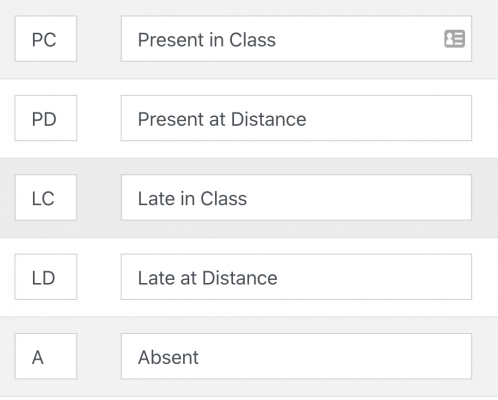The height and width of the screenshot is (400, 498).
Task: Click the Absent status row background
Action: point(249,357)
